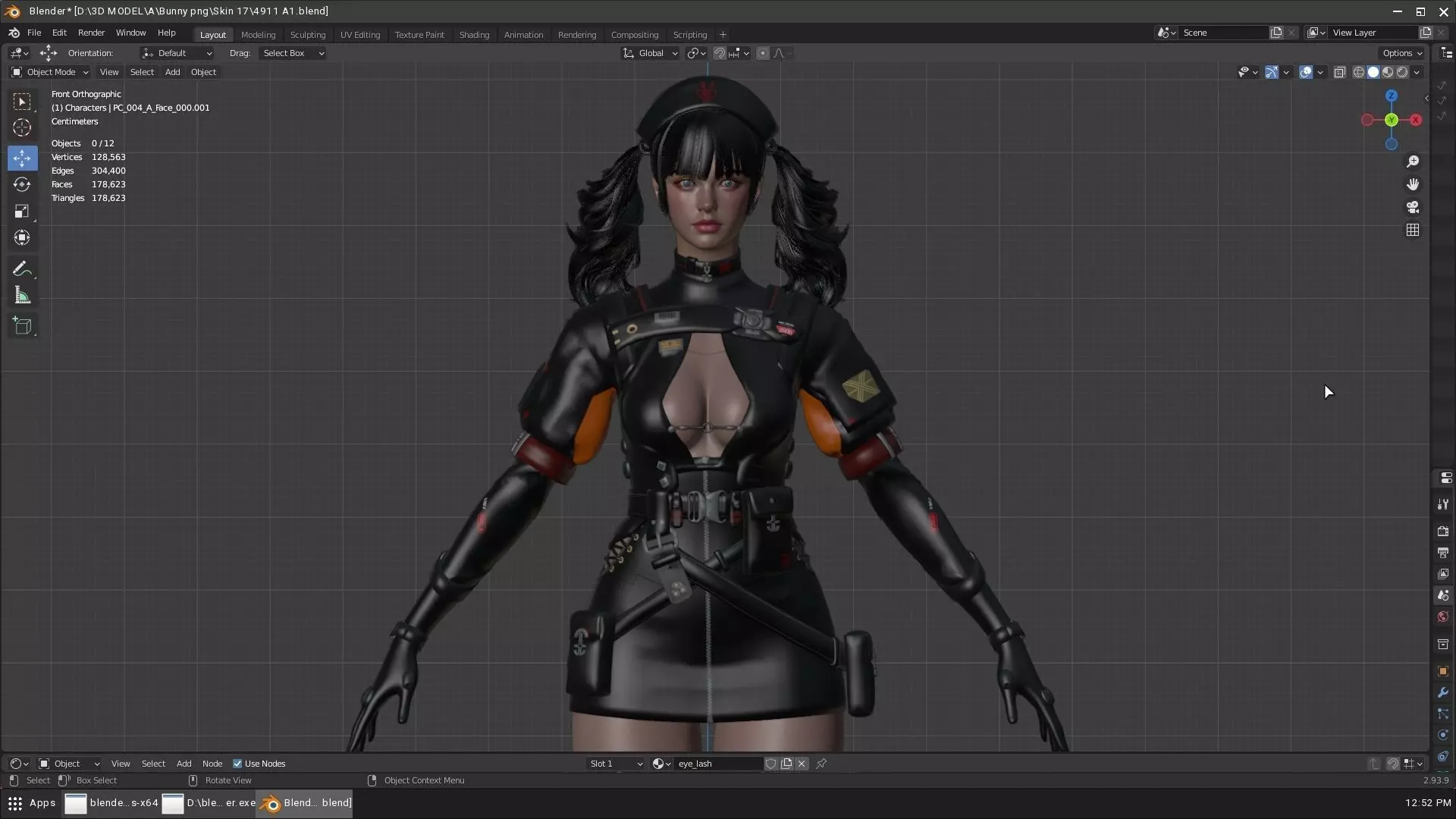1456x819 pixels.
Task: Open the File menu
Action: 34,33
